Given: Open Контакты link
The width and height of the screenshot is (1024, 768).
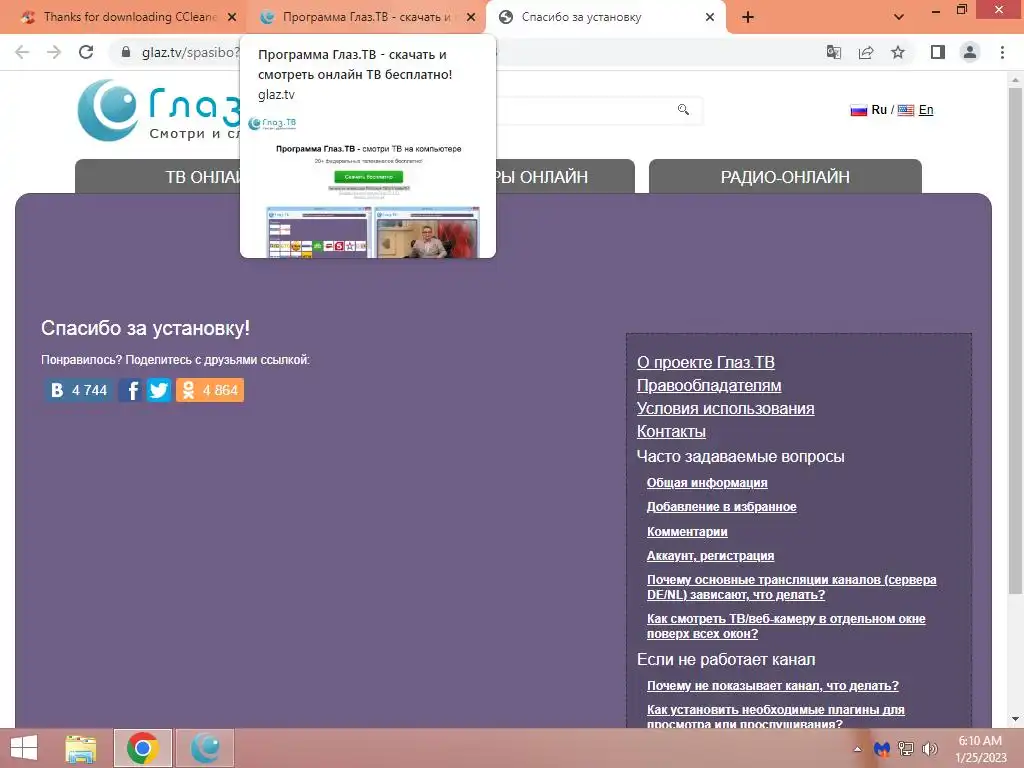Looking at the screenshot, I should (x=671, y=431).
